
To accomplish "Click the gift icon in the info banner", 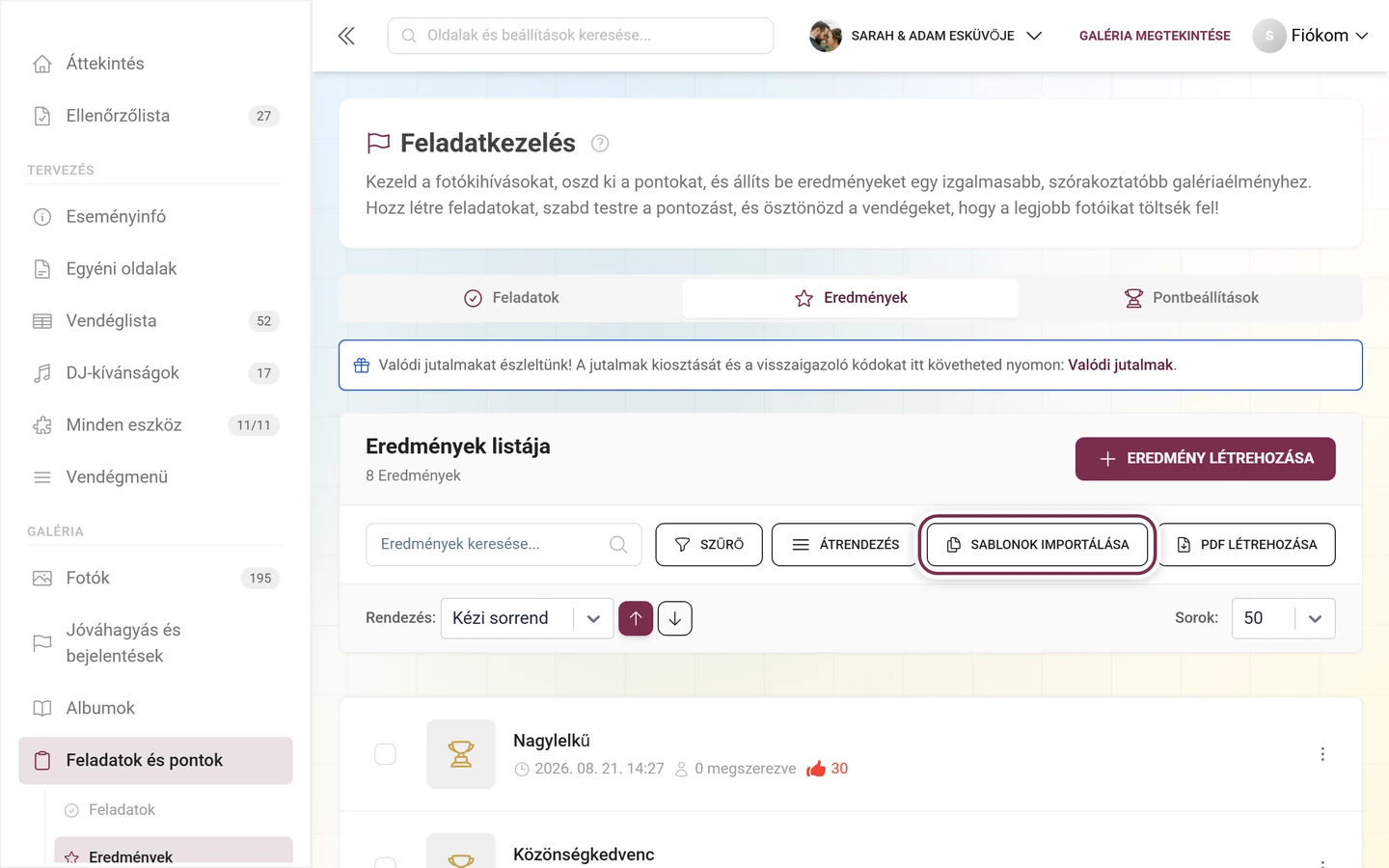I will tap(362, 366).
